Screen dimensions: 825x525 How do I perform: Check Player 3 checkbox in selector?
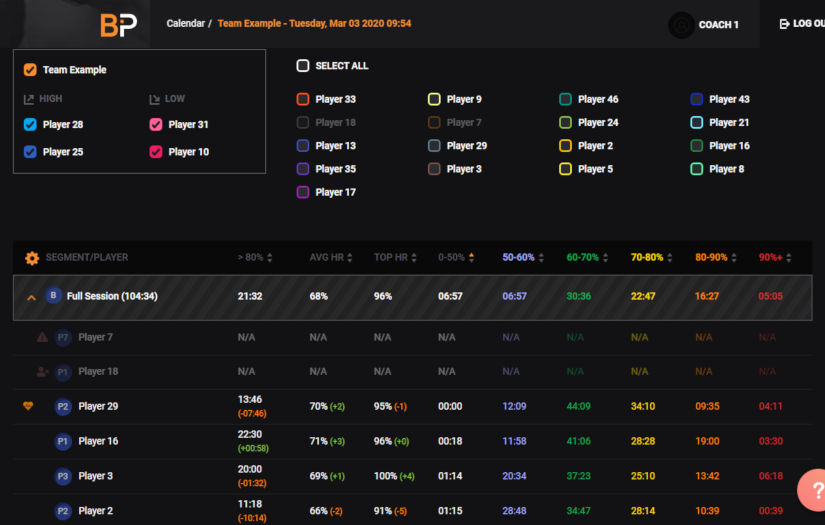coord(434,169)
